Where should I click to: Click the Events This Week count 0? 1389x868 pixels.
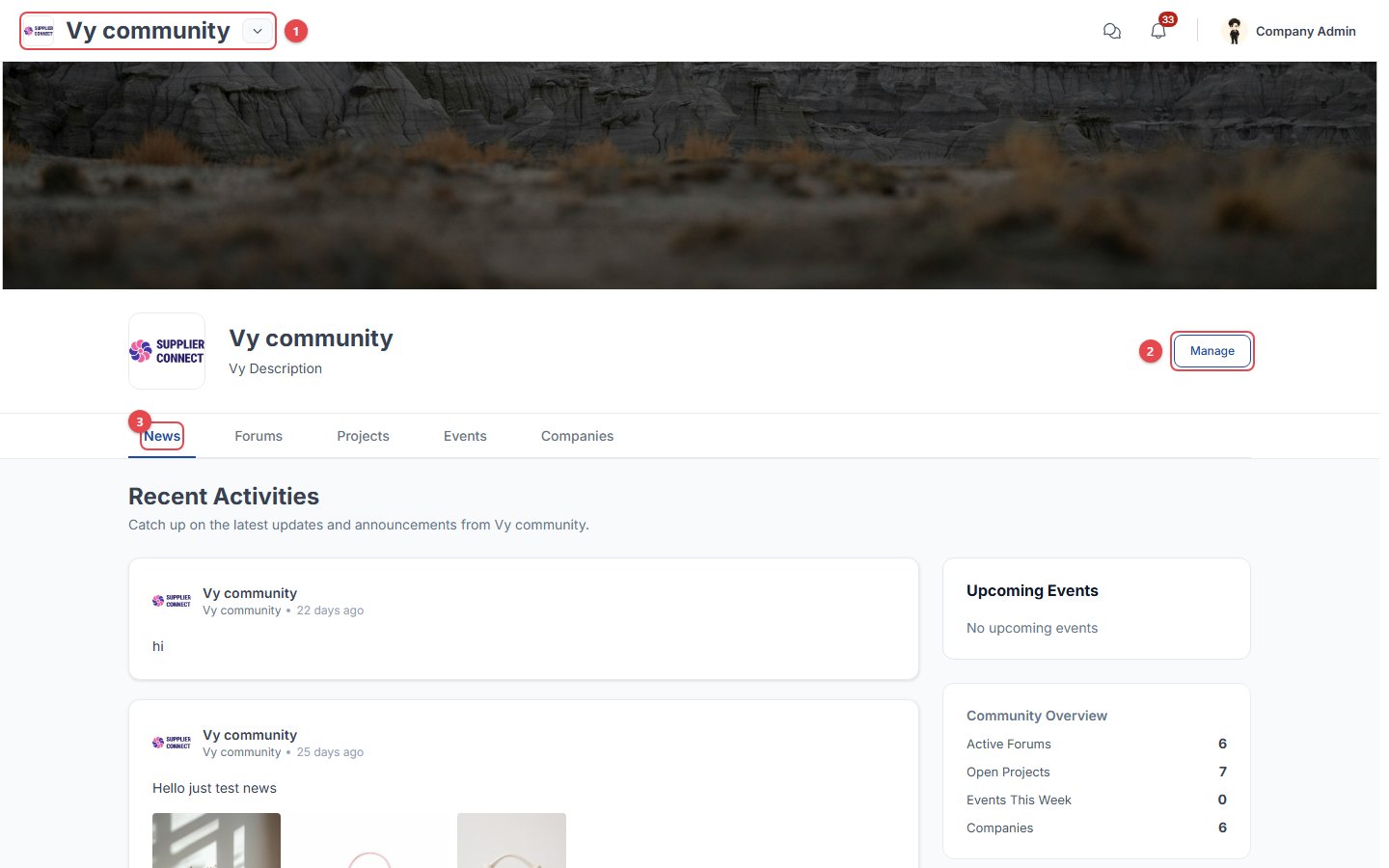click(x=1222, y=800)
